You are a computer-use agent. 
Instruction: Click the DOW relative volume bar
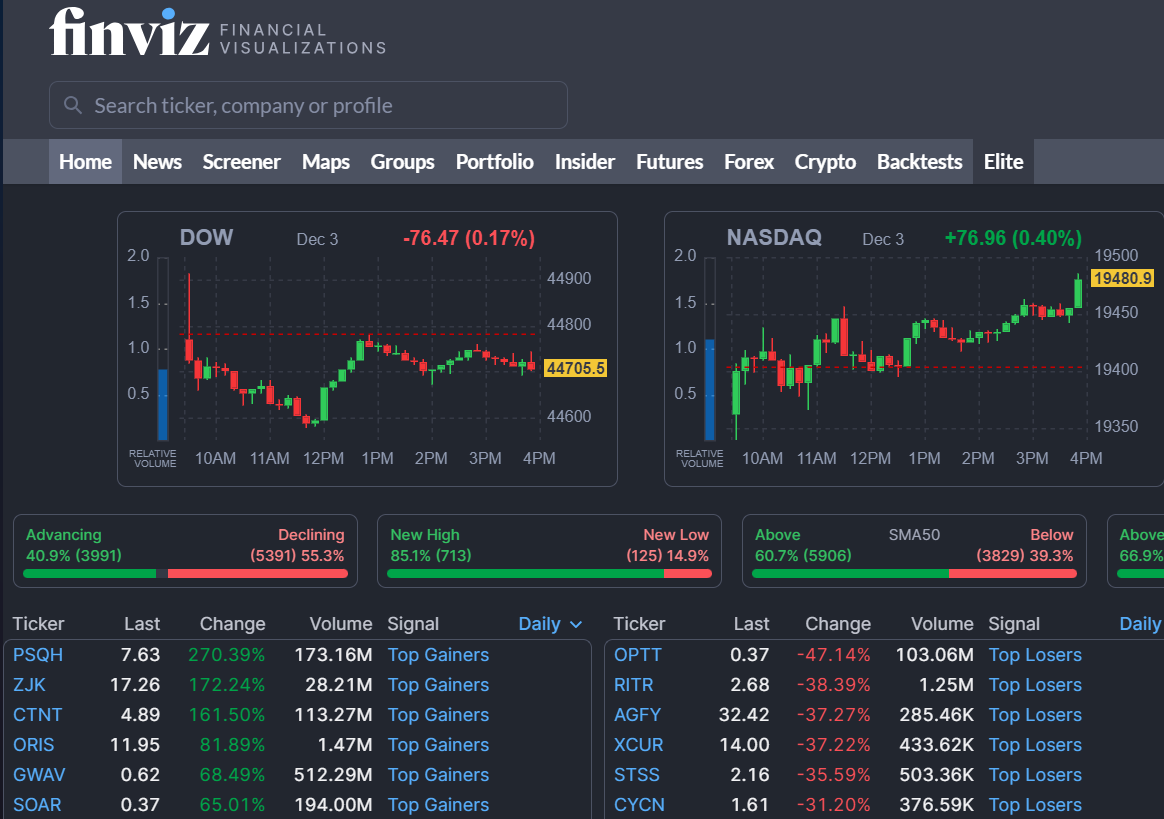(x=163, y=405)
